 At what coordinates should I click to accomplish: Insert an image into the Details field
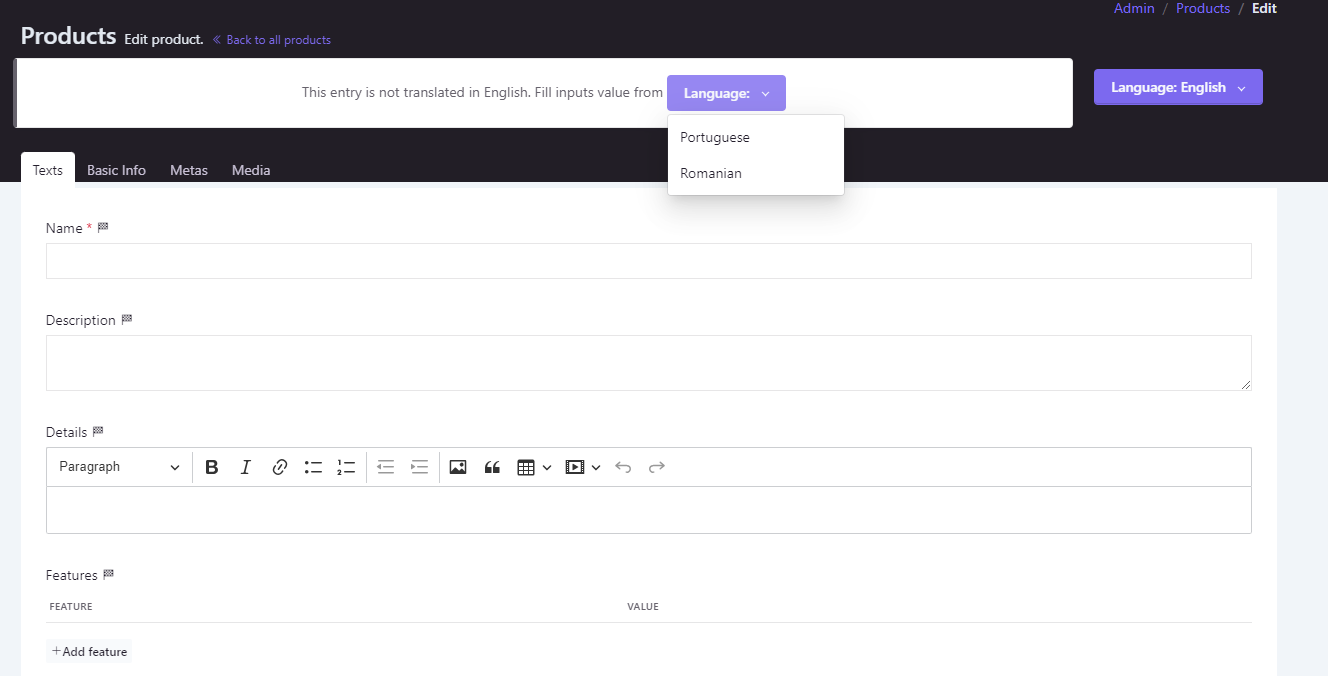(457, 466)
